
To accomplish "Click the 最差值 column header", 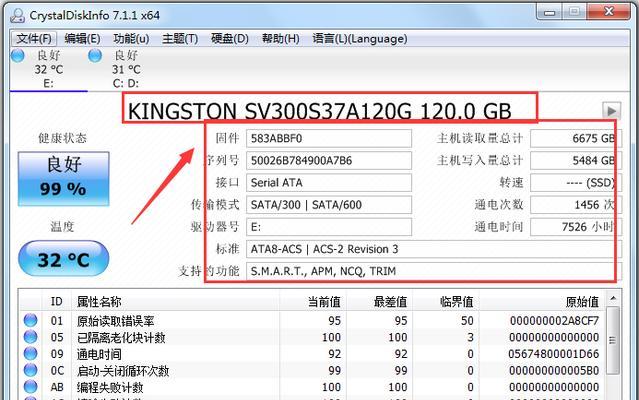I will (x=380, y=302).
